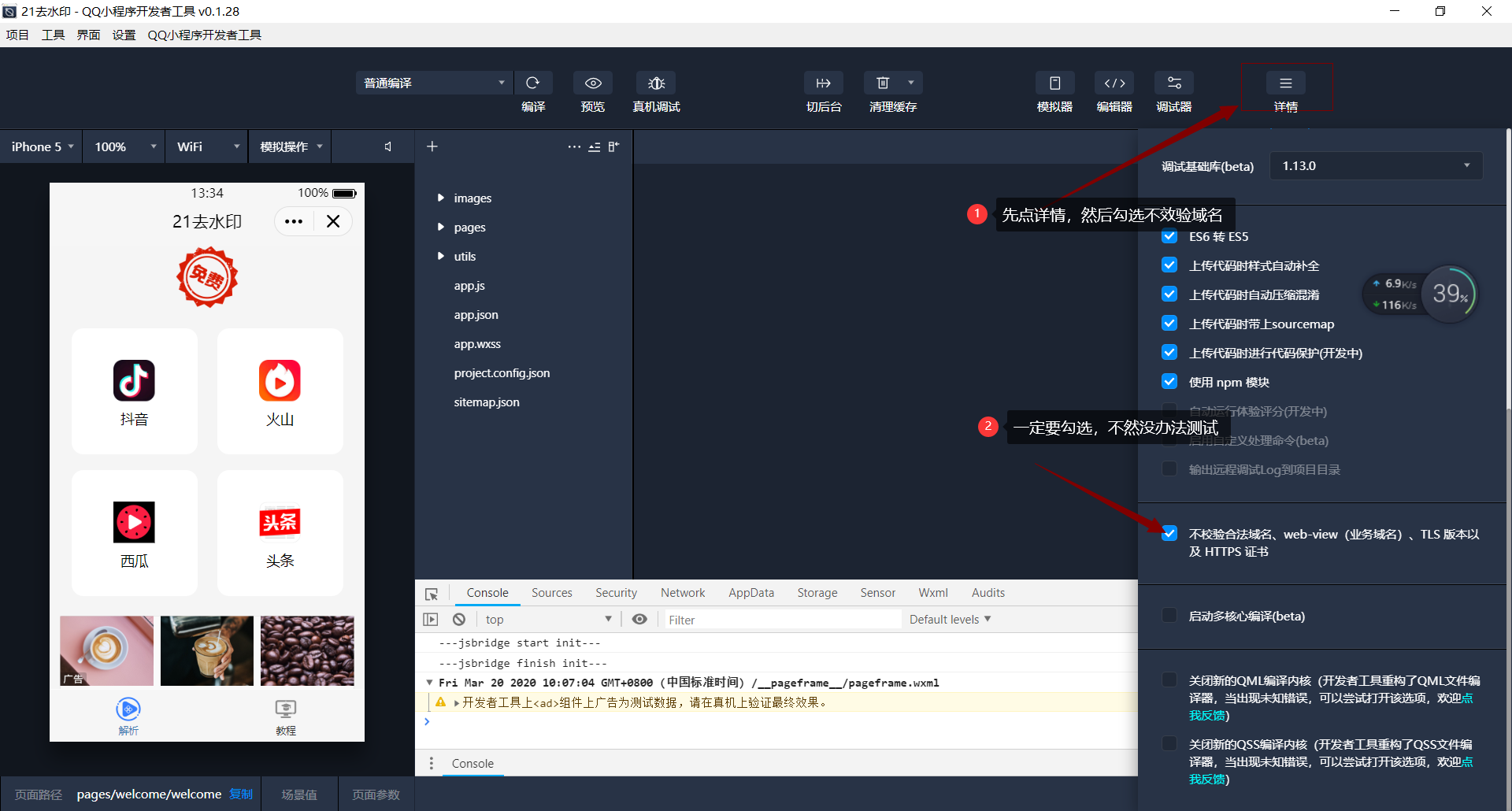Start real device debugging (bug icon)
Viewport: 1512px width, 811px height.
click(x=656, y=83)
